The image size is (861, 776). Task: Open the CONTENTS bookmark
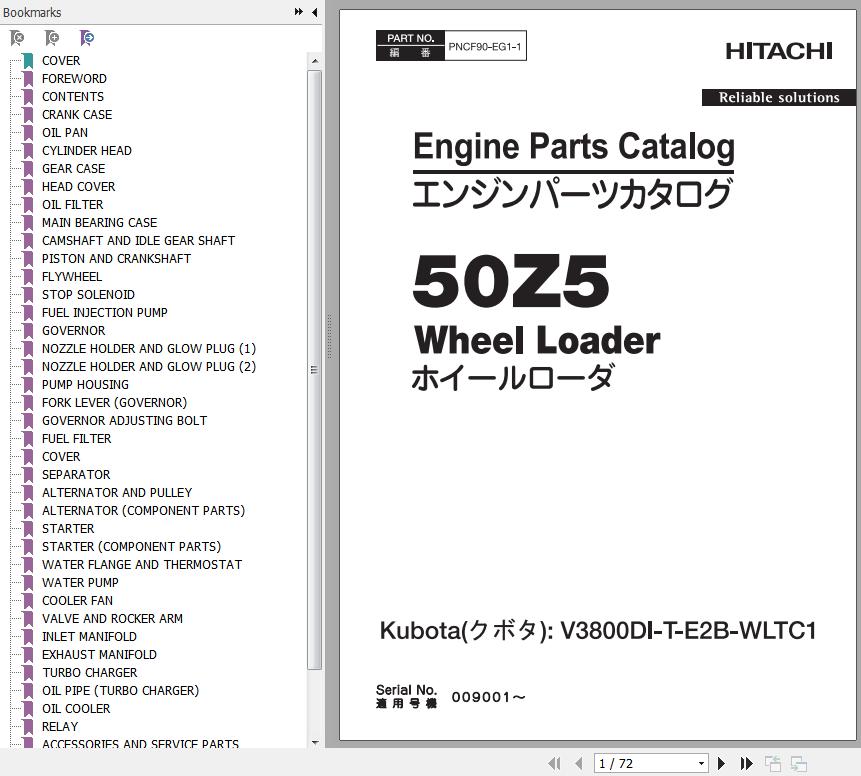[73, 97]
